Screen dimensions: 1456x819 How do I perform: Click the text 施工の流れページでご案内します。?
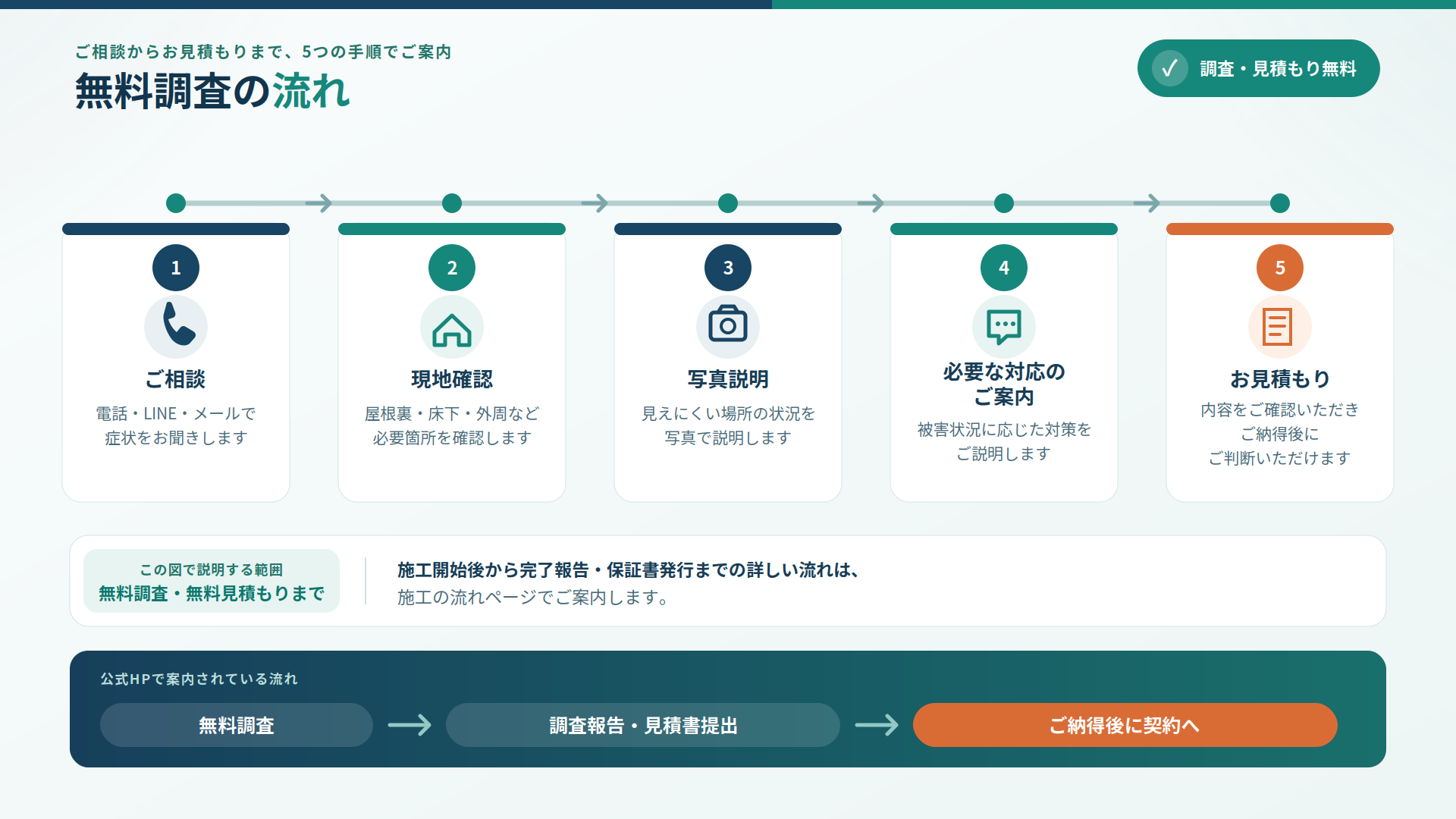(x=534, y=598)
